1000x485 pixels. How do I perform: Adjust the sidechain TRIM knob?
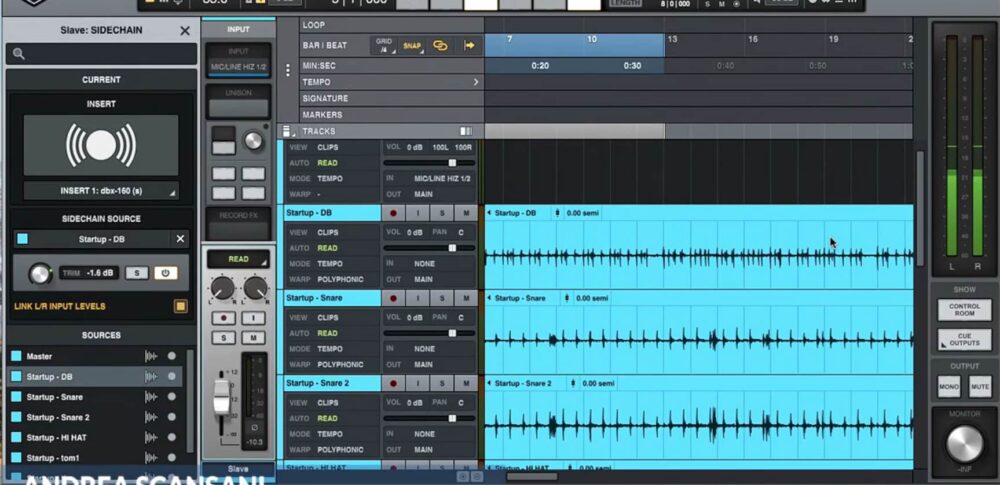[x=41, y=273]
